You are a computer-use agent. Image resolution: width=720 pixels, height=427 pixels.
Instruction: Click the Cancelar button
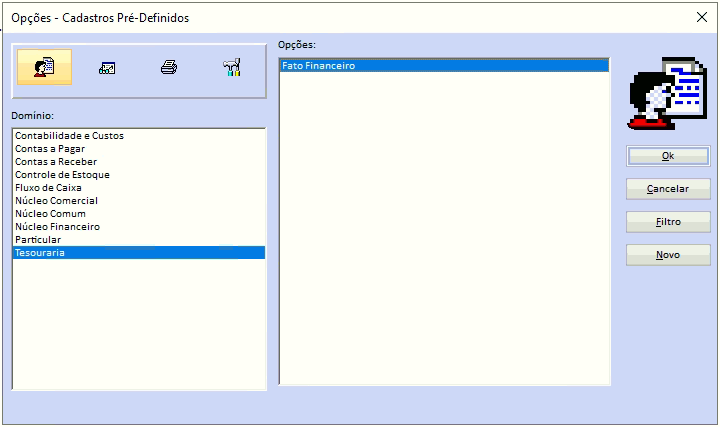click(x=668, y=189)
